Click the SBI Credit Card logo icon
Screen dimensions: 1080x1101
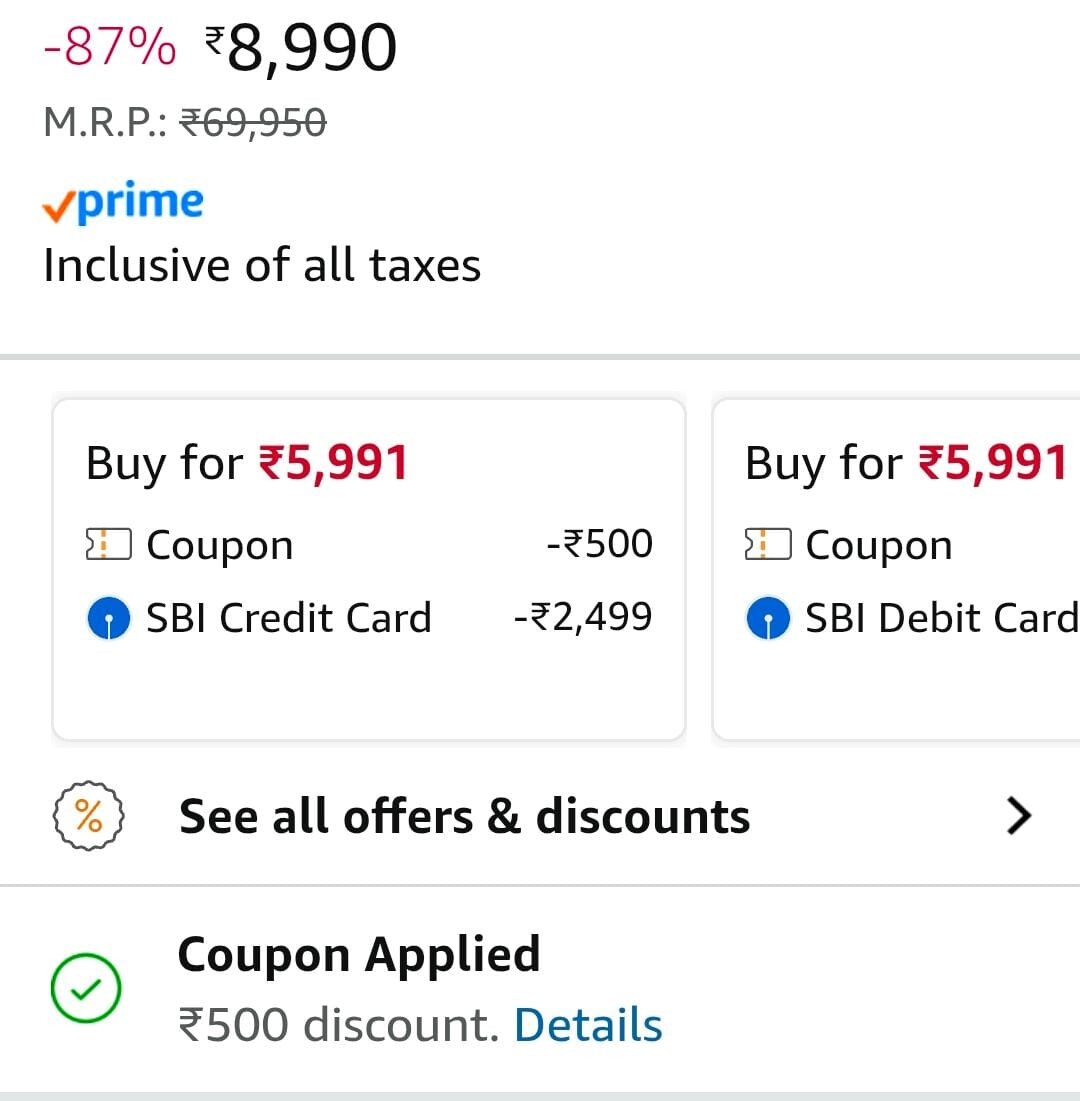click(108, 619)
